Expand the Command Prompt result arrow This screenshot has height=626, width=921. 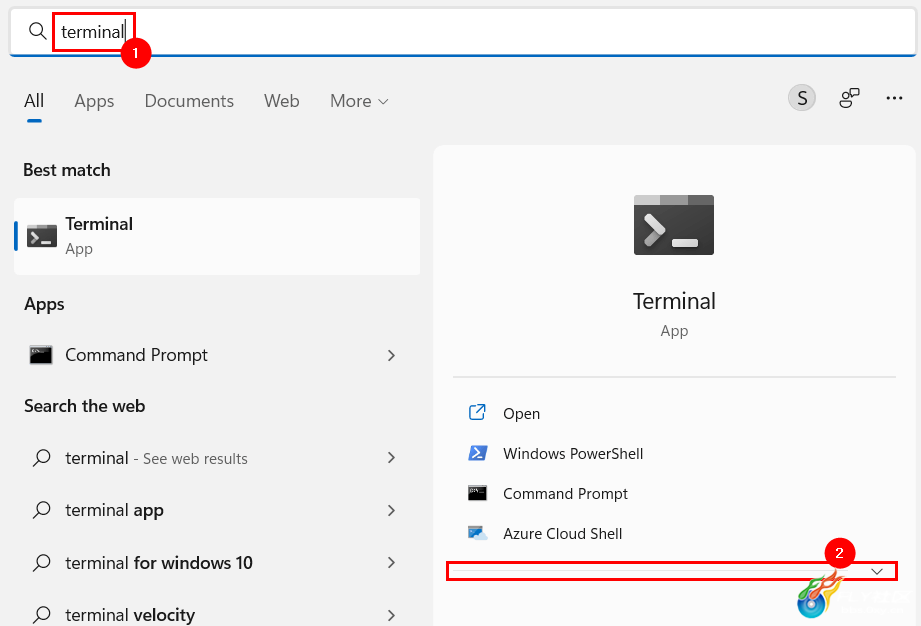tap(391, 355)
